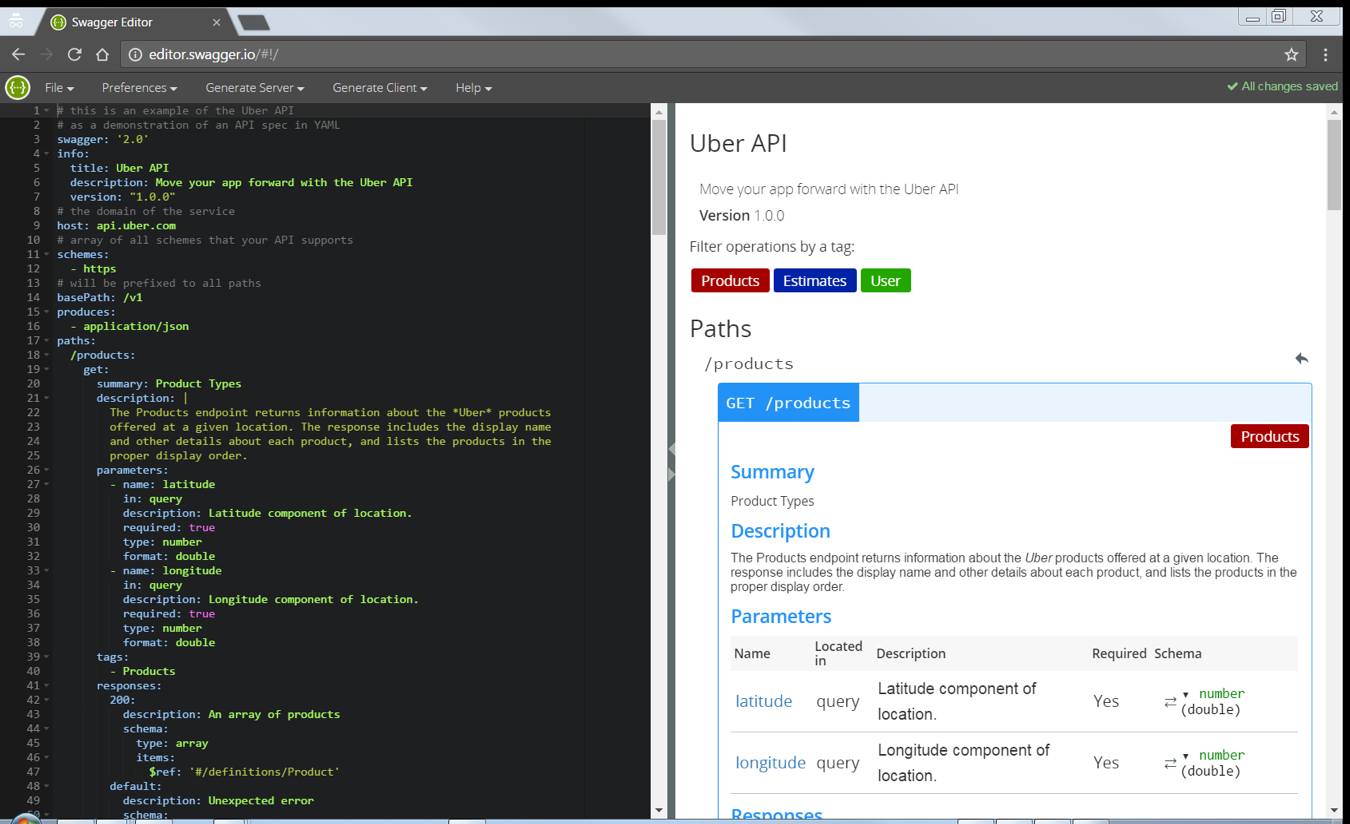Open the Generate Client dropdown
This screenshot has width=1350, height=824.
click(380, 88)
